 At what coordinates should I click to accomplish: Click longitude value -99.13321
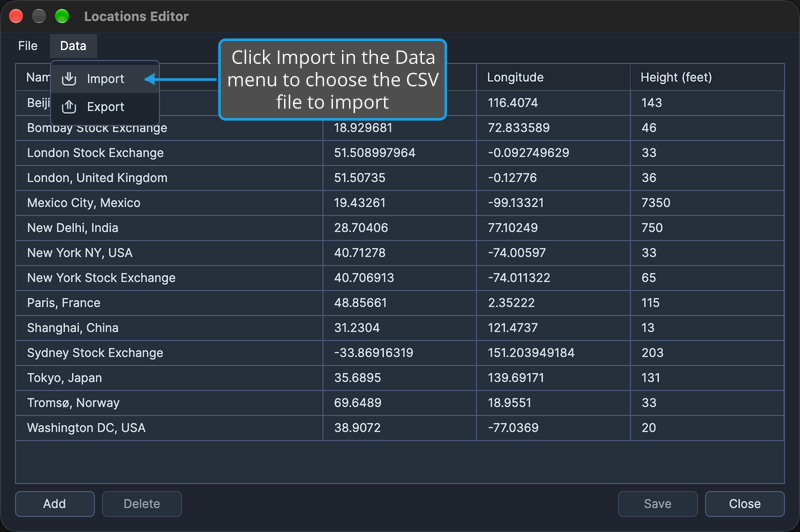pos(516,203)
